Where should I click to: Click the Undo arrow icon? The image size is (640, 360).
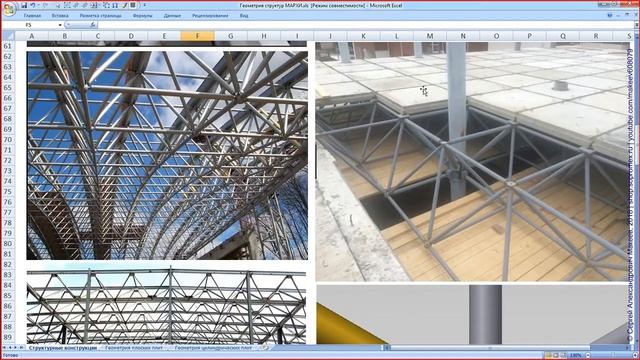[33, 5]
